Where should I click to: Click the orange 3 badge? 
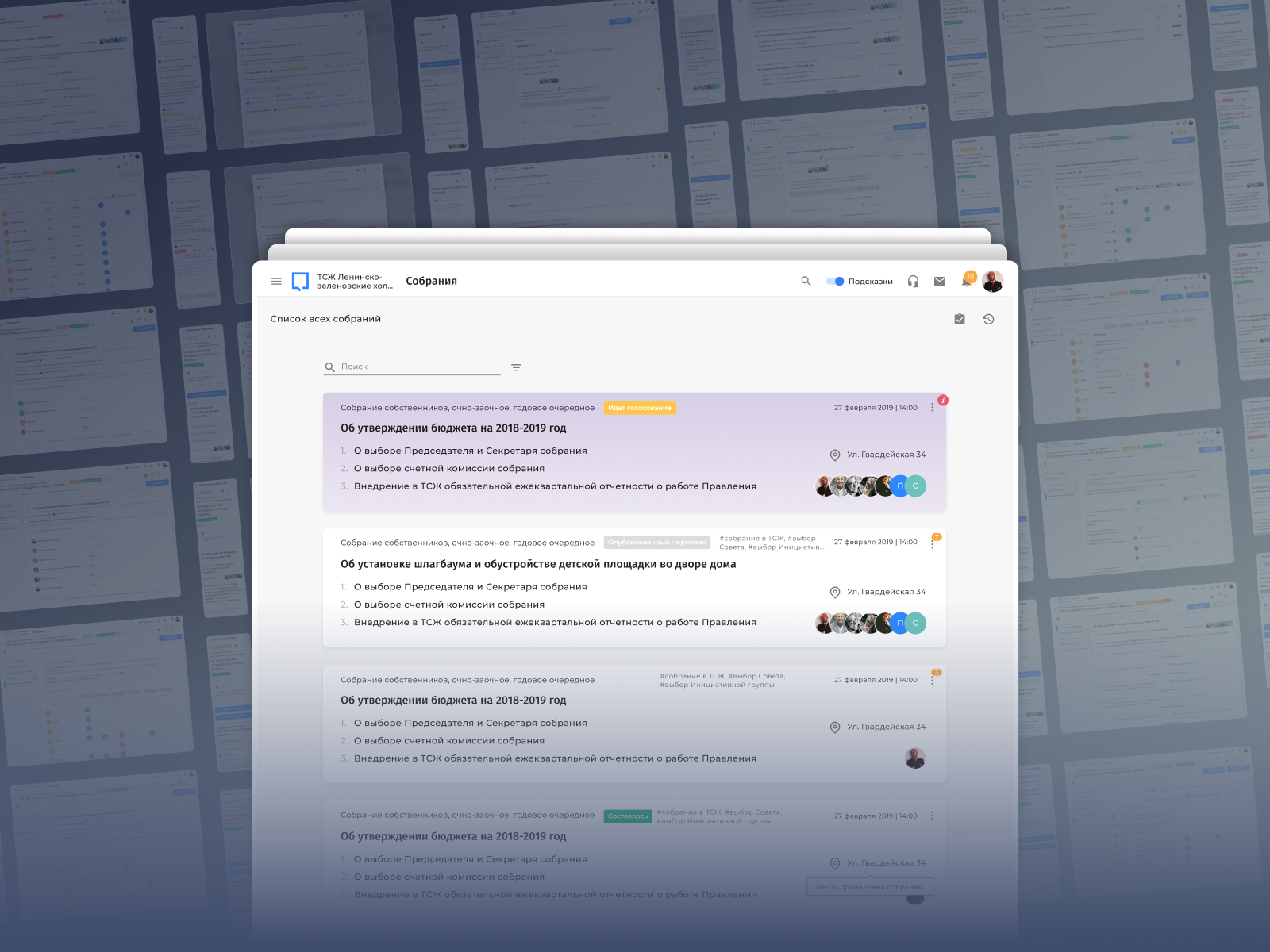(937, 672)
